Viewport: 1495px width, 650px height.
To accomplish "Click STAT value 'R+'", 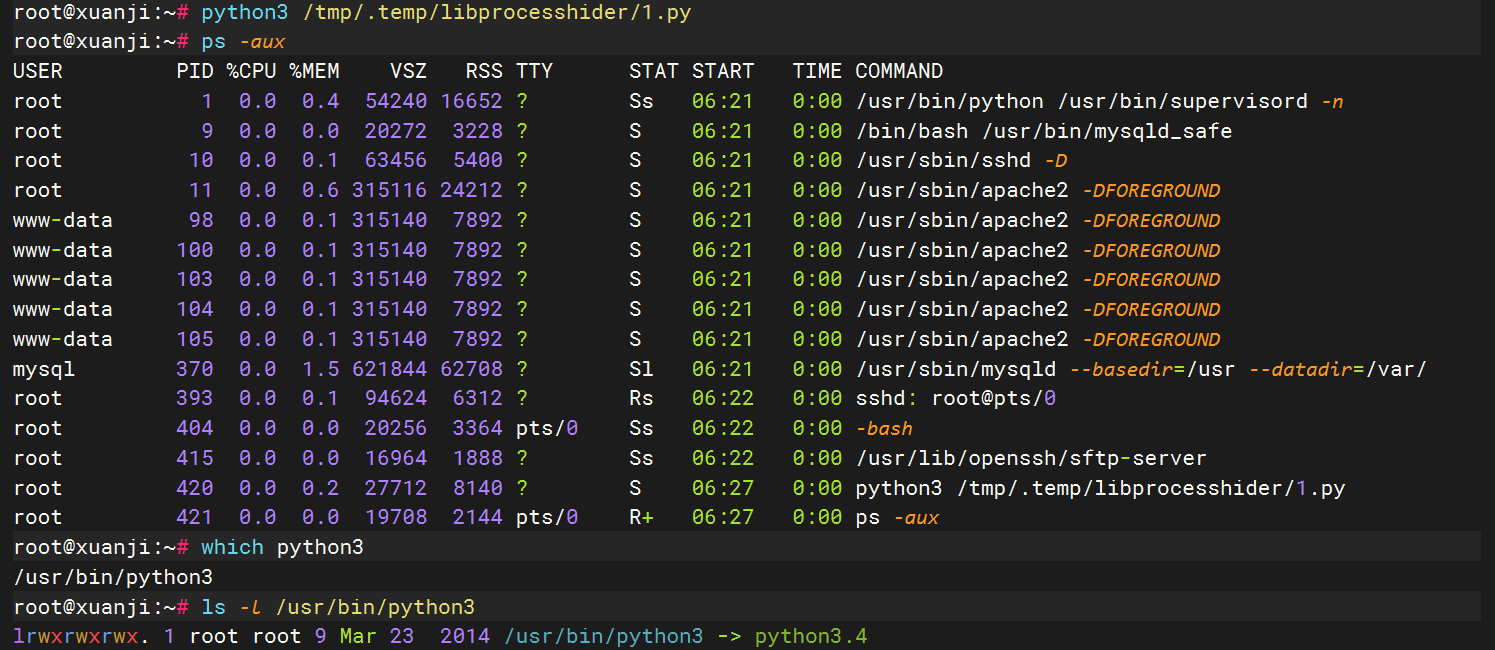I will tap(641, 517).
